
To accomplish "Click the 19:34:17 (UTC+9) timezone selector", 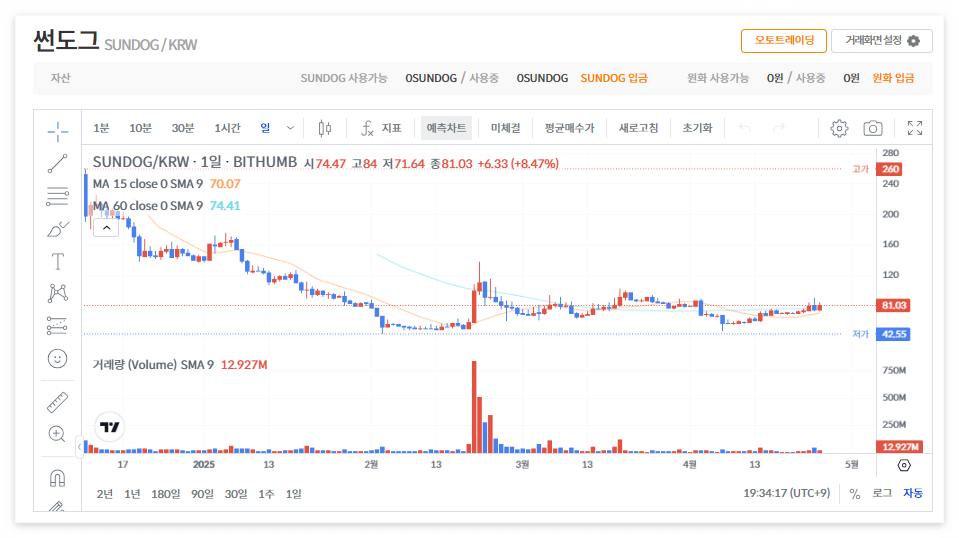I will tap(787, 493).
